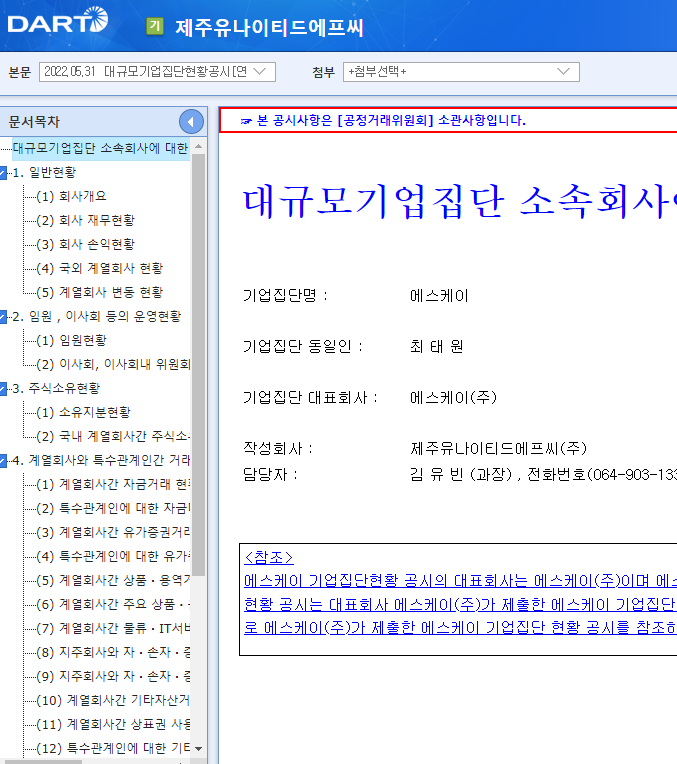
Task: Collapse the 3. 주식소유현황 tree node
Action: (x=3, y=388)
